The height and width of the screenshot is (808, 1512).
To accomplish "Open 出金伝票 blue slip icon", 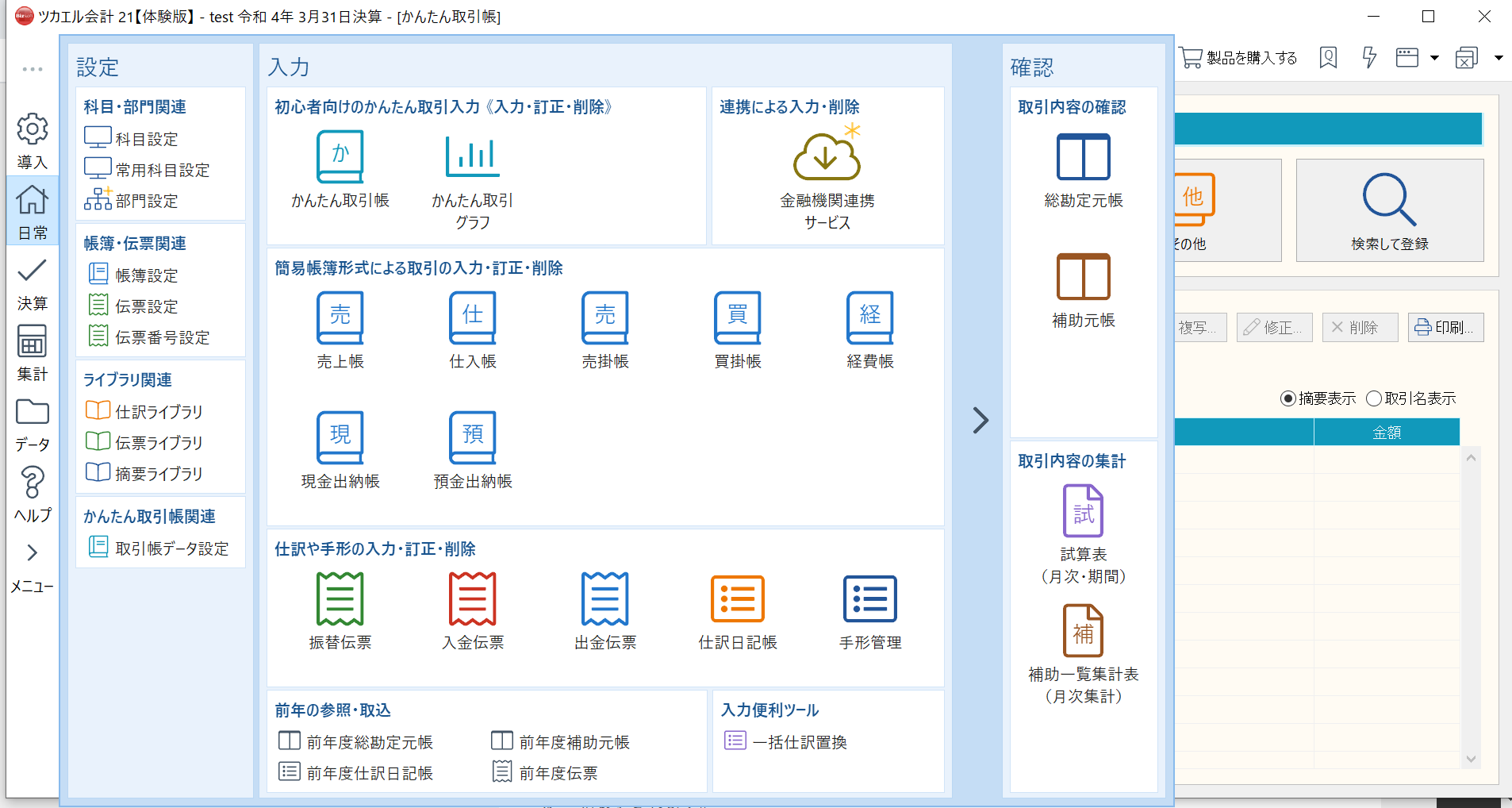I will (605, 598).
